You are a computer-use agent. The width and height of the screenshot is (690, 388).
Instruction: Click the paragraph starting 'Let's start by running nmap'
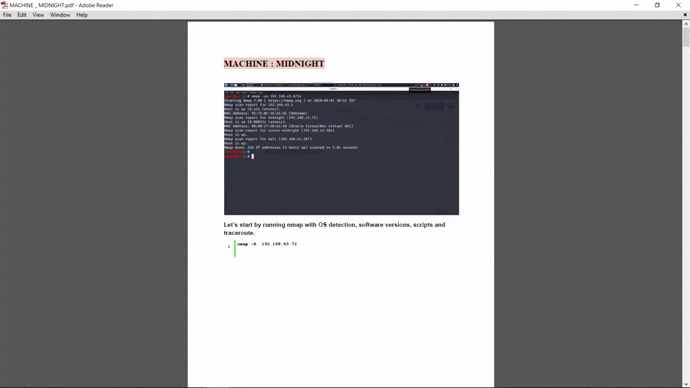[334, 229]
